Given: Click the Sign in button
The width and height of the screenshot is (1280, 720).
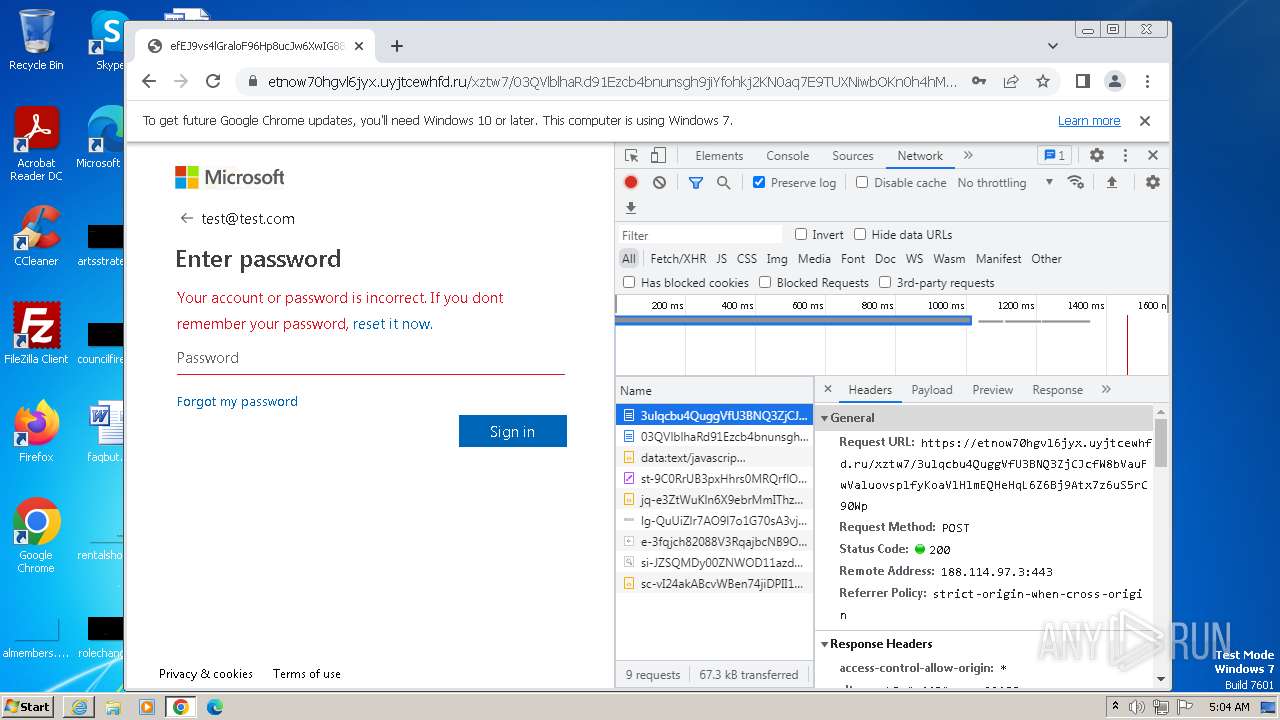Looking at the screenshot, I should [513, 431].
